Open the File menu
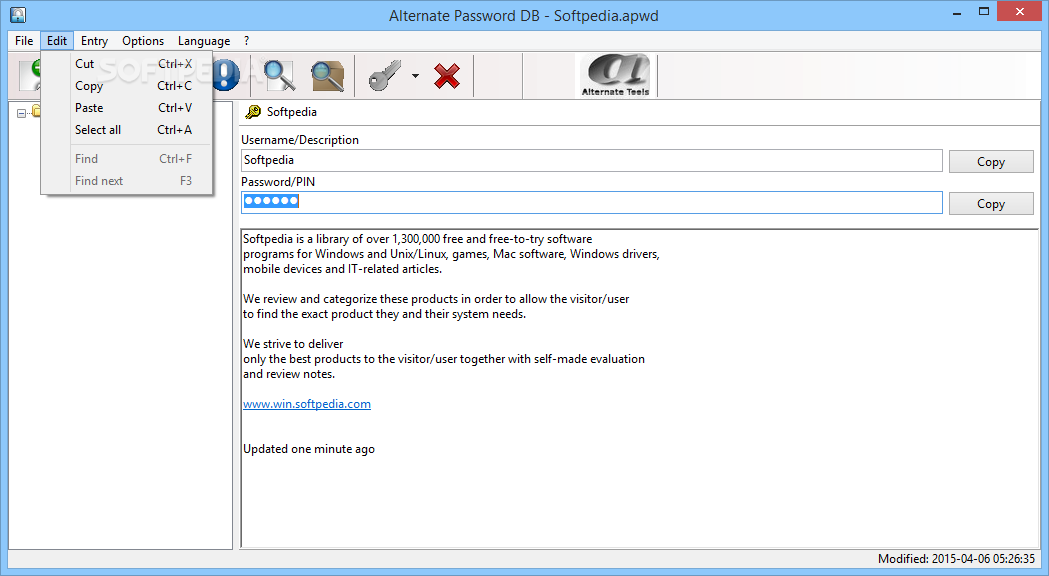This screenshot has height=576, width=1049. click(x=24, y=41)
